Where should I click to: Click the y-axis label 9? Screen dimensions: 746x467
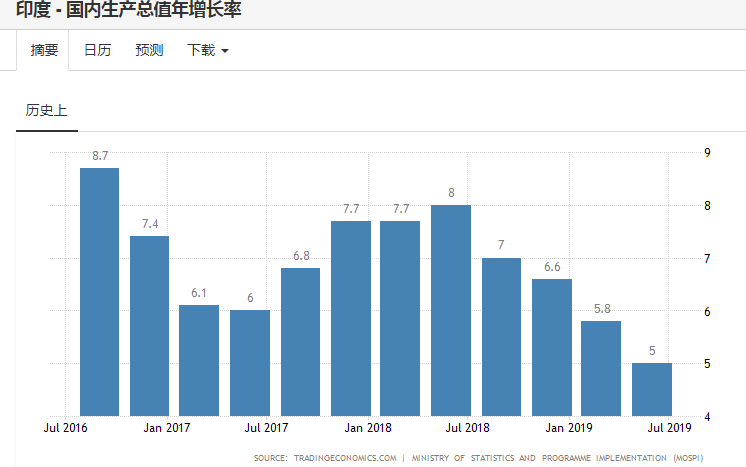tap(707, 153)
